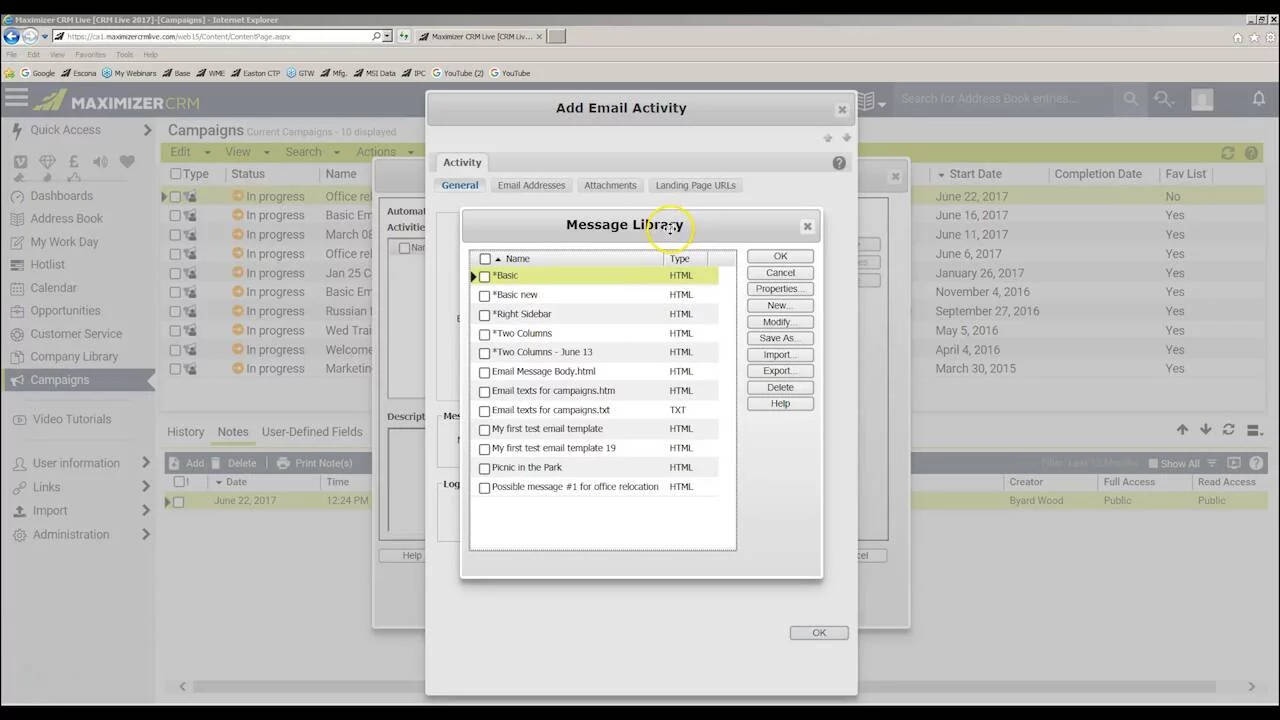Click the search magnifier icon in header
Image resolution: width=1280 pixels, height=720 pixels.
1131,99
